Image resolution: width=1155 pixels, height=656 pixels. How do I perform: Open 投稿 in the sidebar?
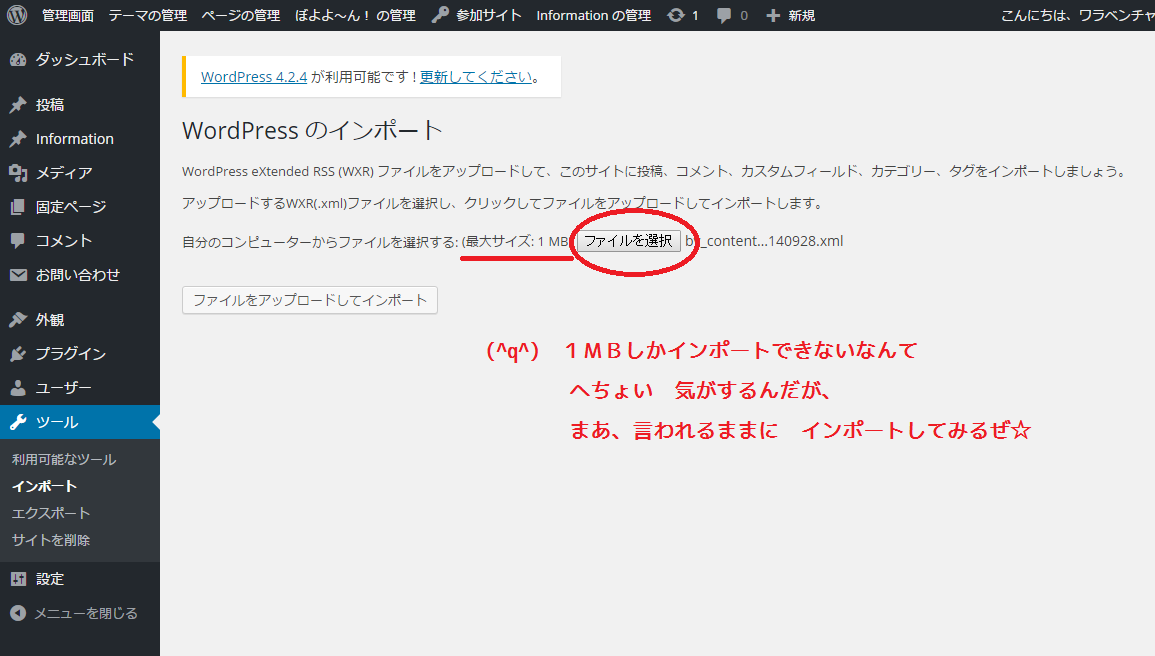(50, 105)
